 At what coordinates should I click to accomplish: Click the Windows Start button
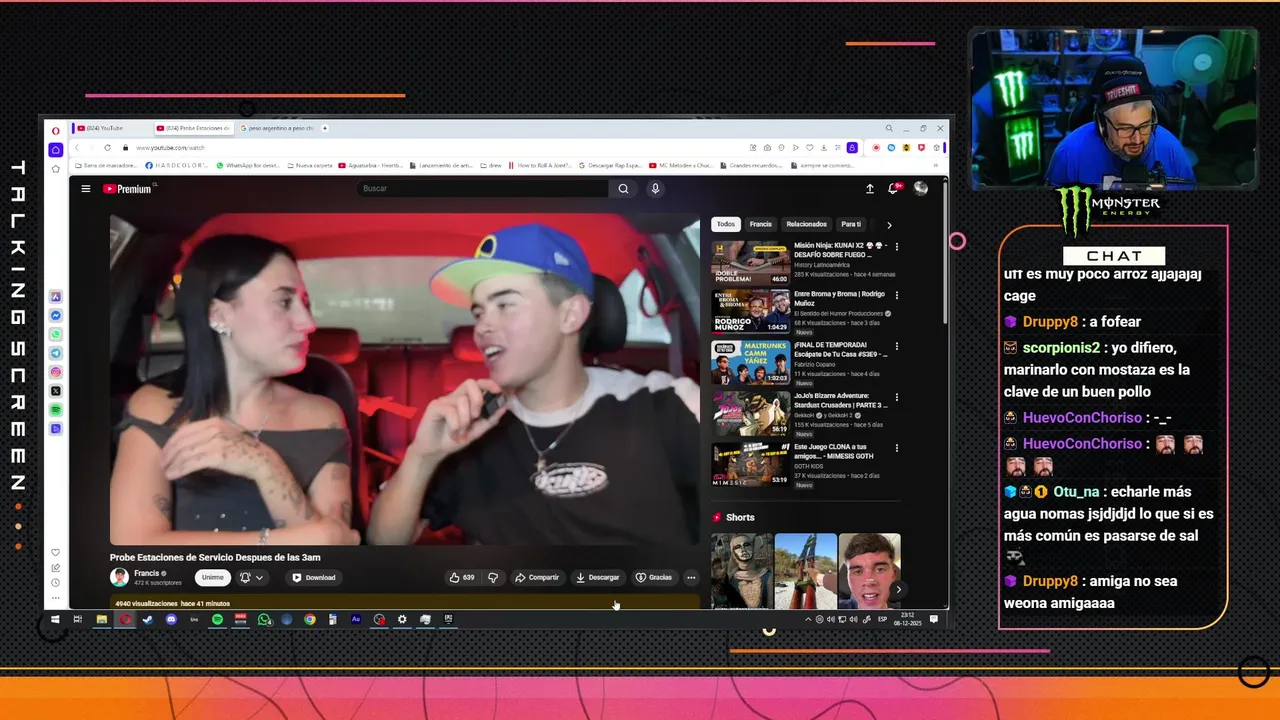coord(54,619)
